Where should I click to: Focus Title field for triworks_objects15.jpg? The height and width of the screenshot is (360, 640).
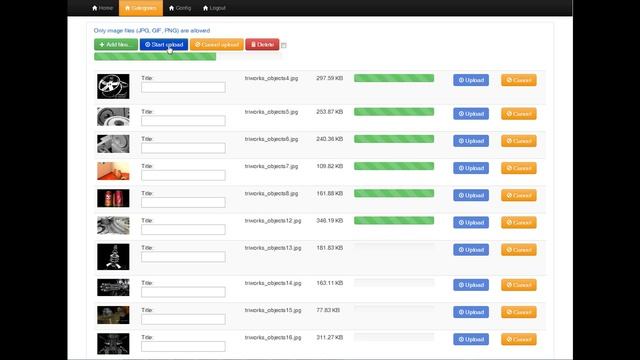pyautogui.click(x=183, y=319)
